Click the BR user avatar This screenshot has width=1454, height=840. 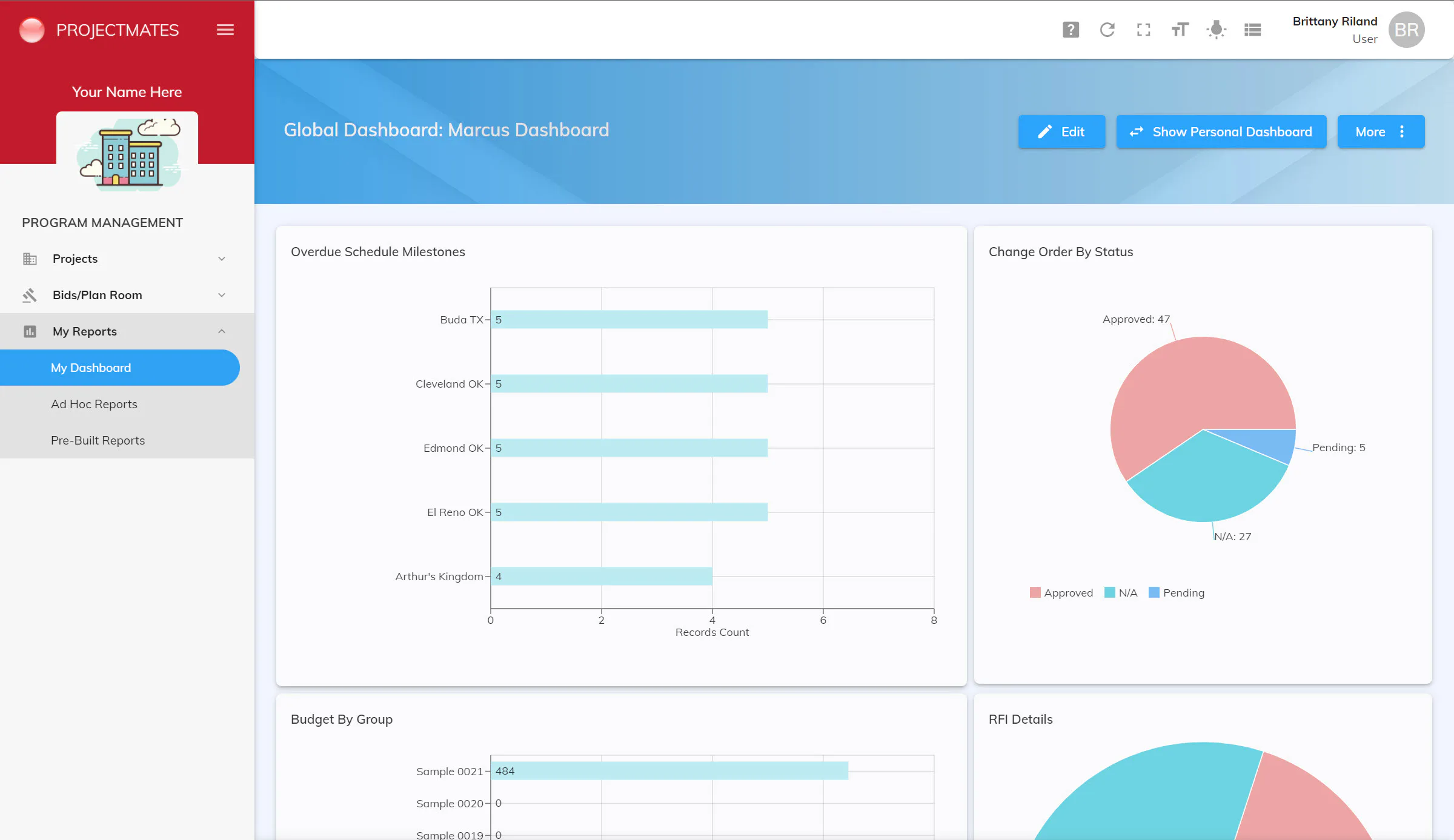1406,30
